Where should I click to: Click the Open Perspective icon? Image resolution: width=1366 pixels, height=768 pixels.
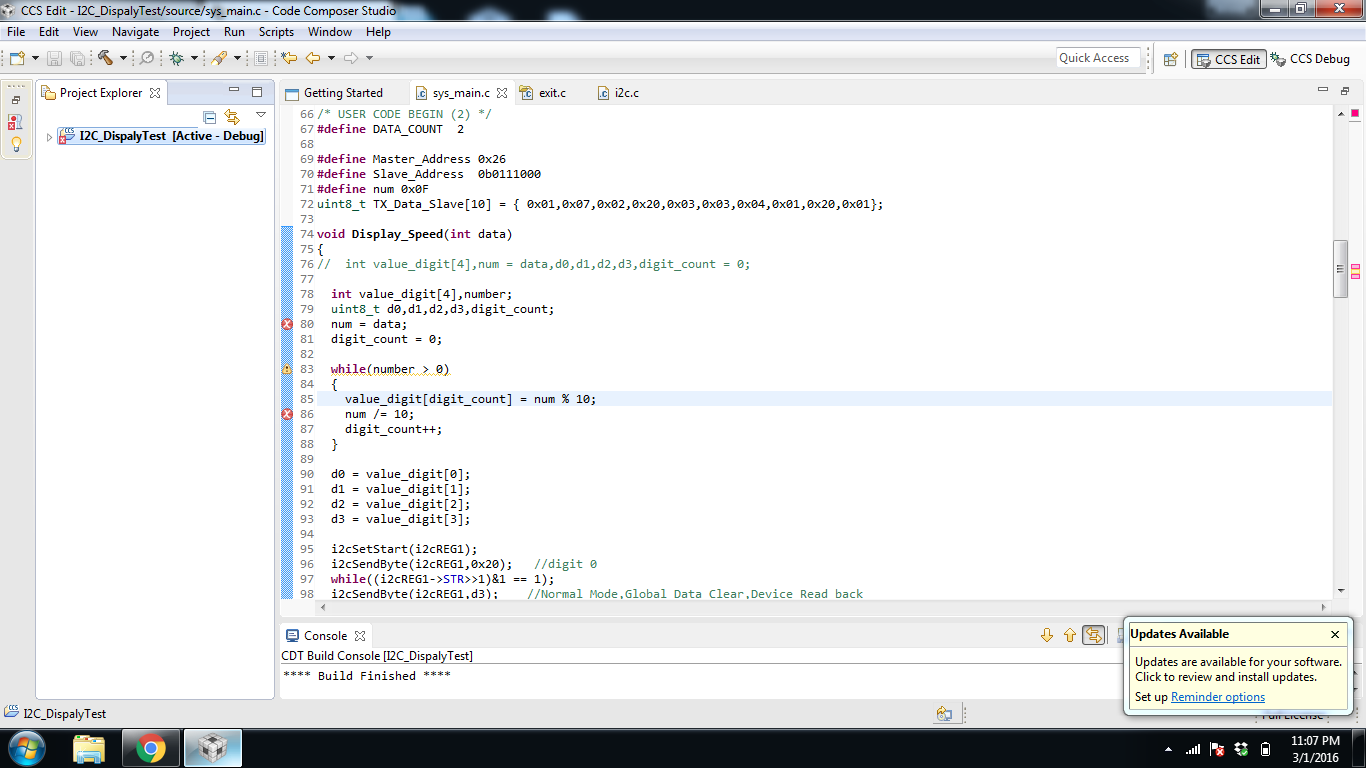coord(1171,59)
